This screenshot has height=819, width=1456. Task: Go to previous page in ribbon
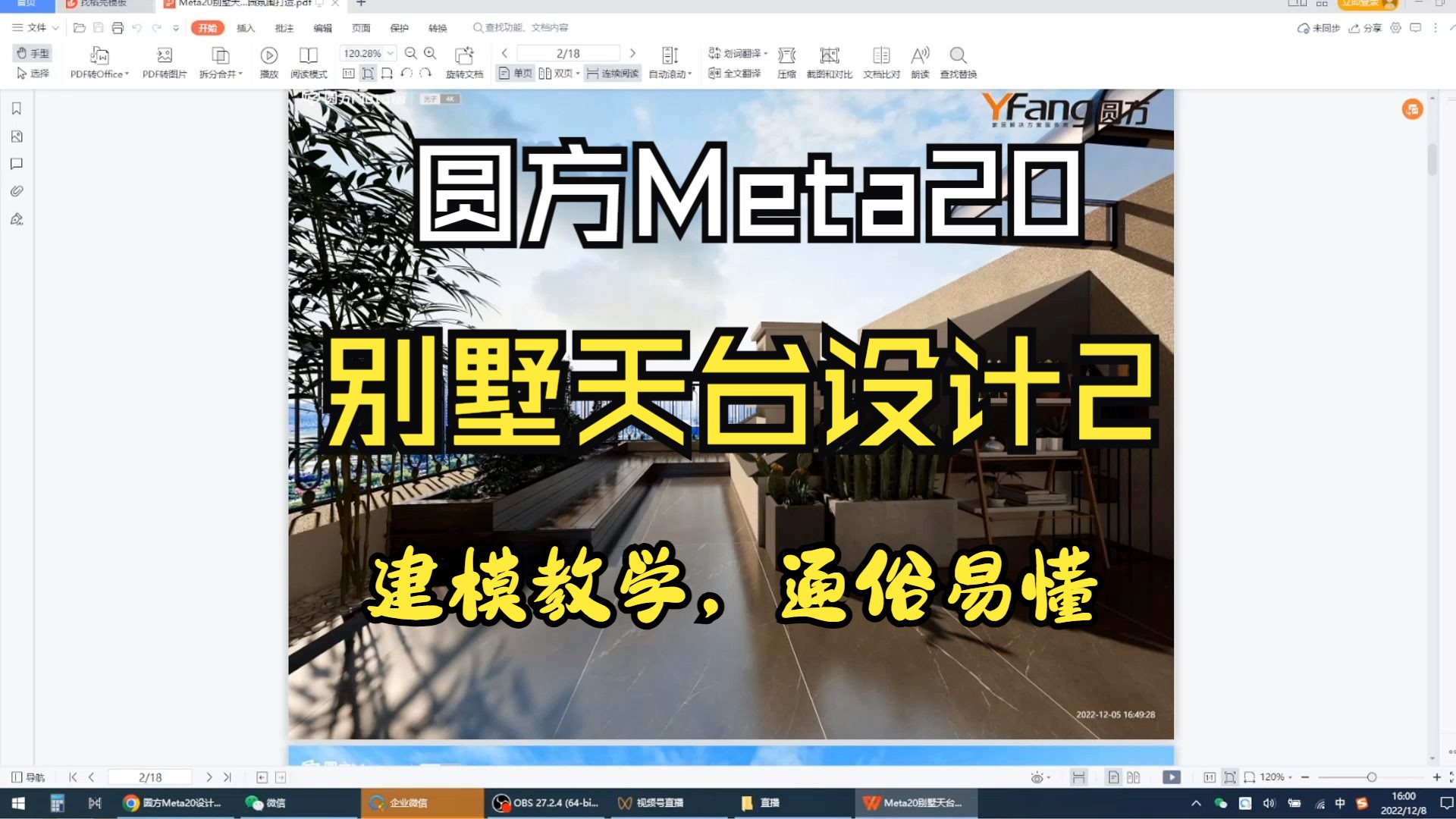[504, 53]
